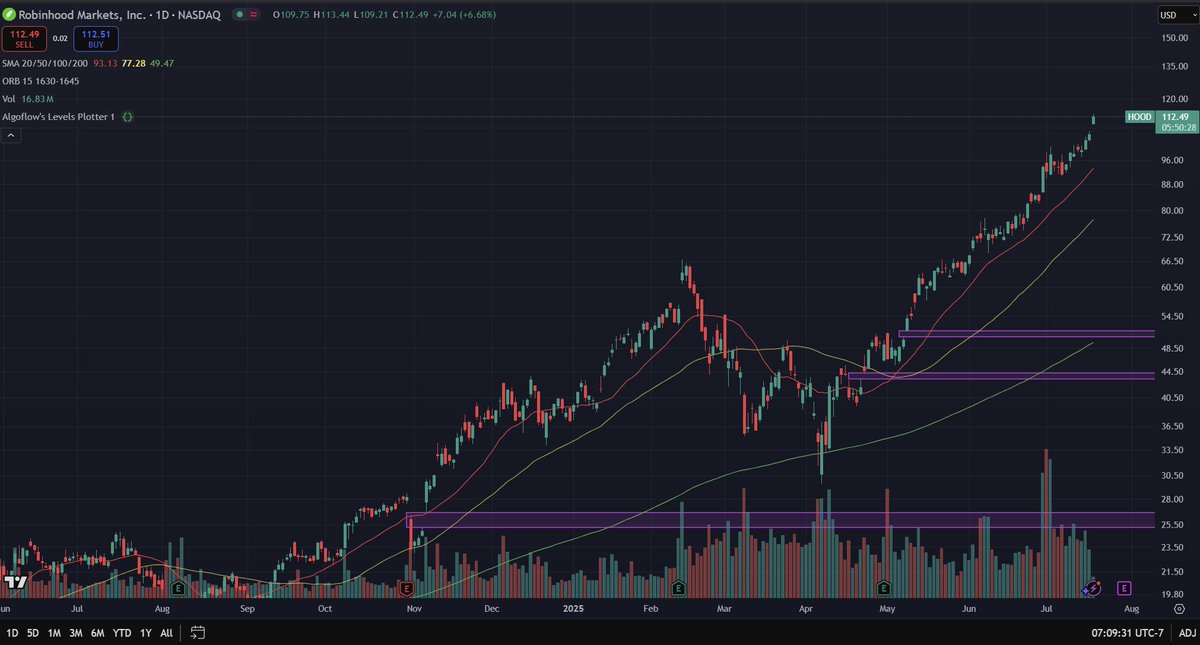Collapse the indicator legend with chevron arrow
Image resolution: width=1200 pixels, height=645 pixels.
pos(12,135)
